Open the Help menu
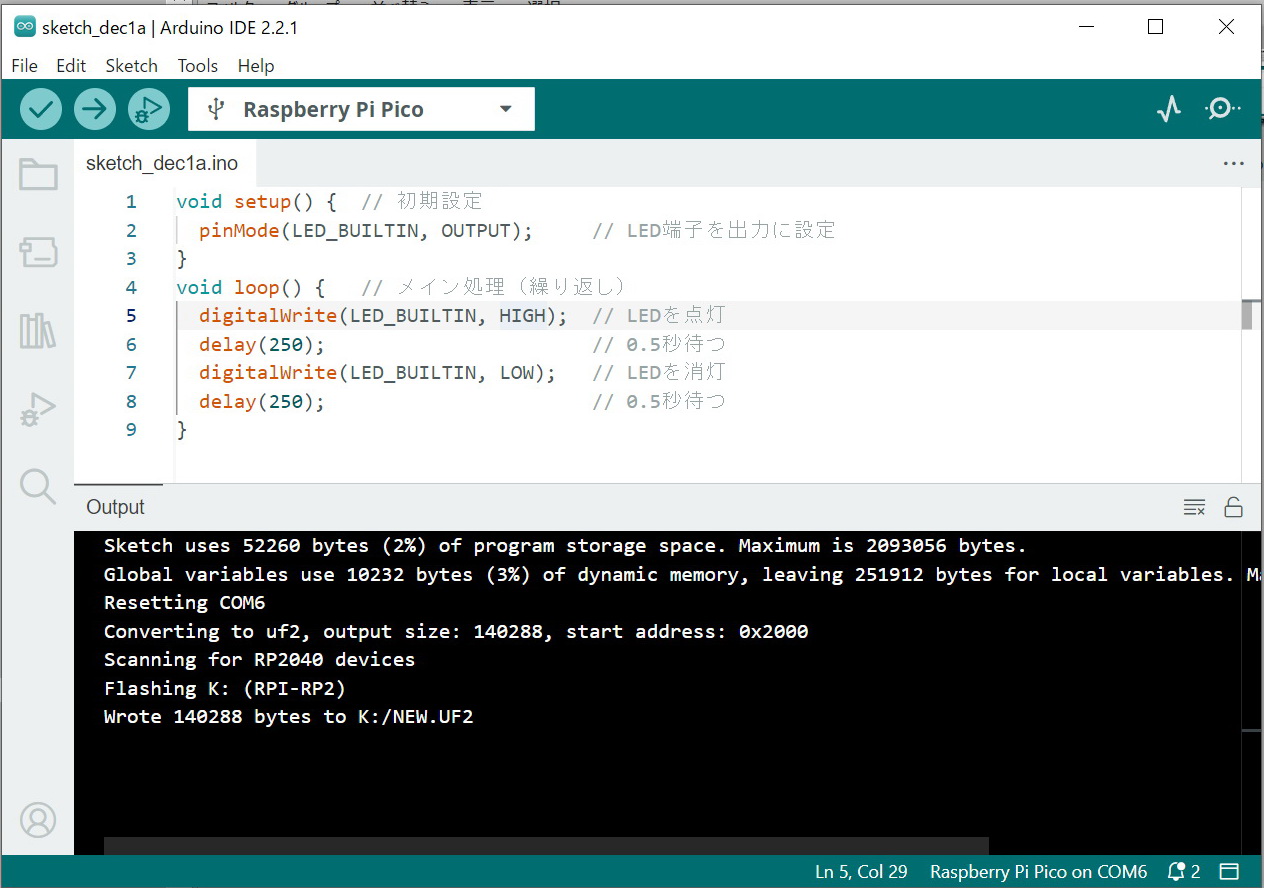 click(x=256, y=66)
